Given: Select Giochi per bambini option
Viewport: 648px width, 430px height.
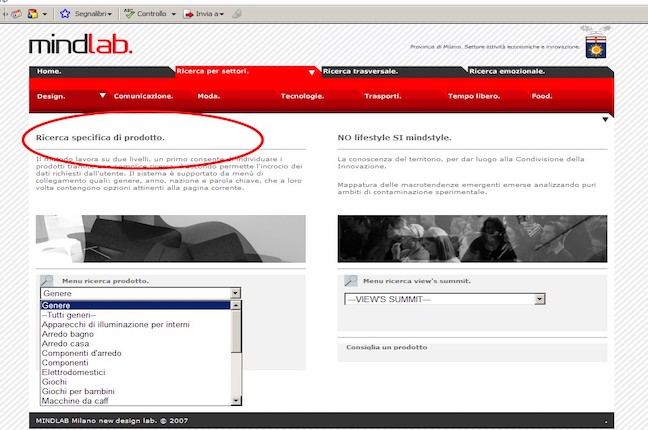Looking at the screenshot, I should point(136,391).
